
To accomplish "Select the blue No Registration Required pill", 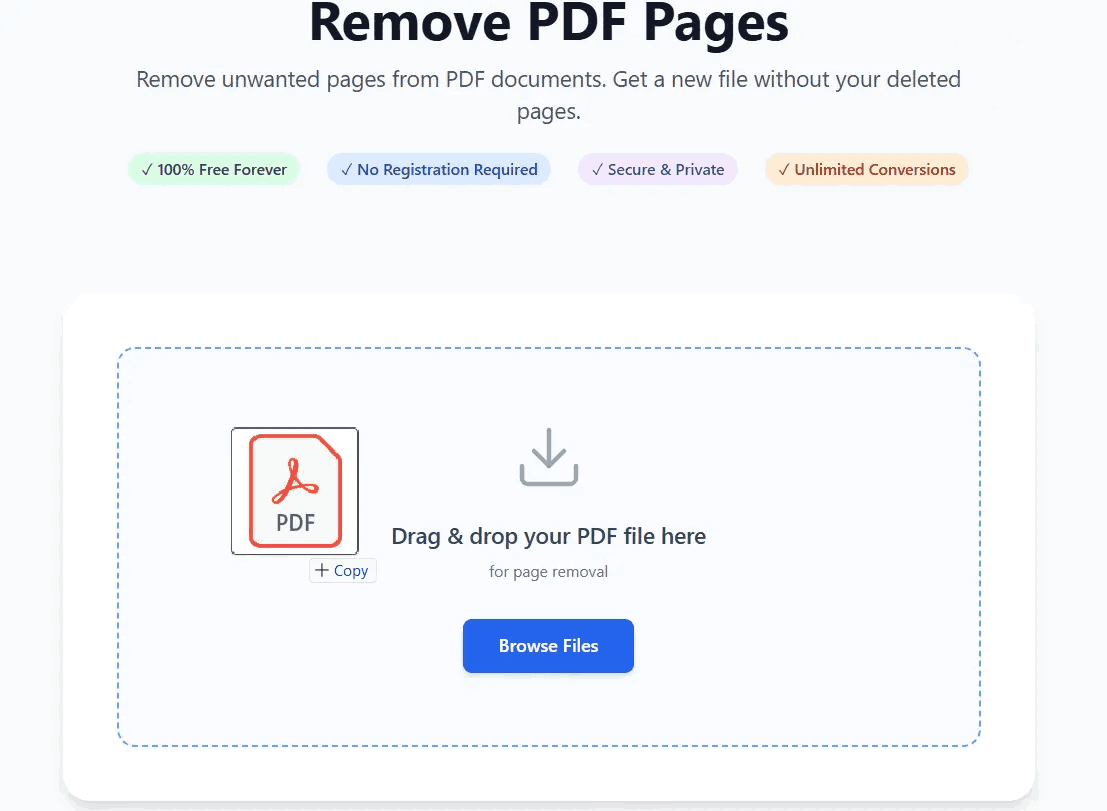I will [438, 169].
